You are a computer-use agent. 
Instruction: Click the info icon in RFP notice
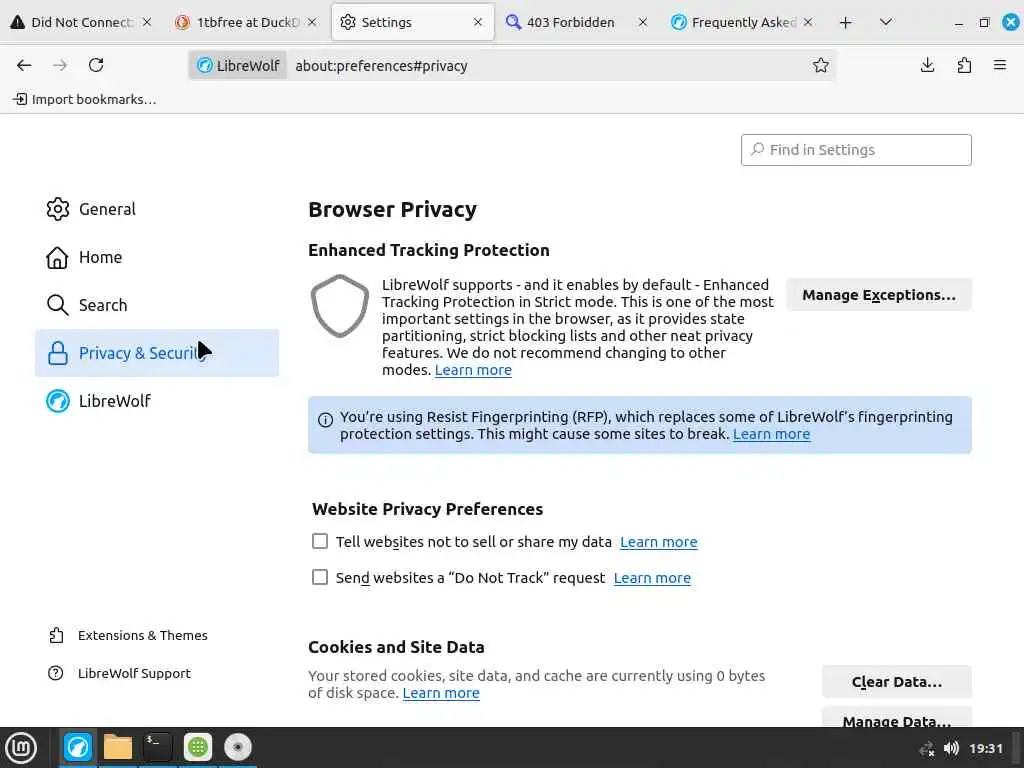point(325,420)
